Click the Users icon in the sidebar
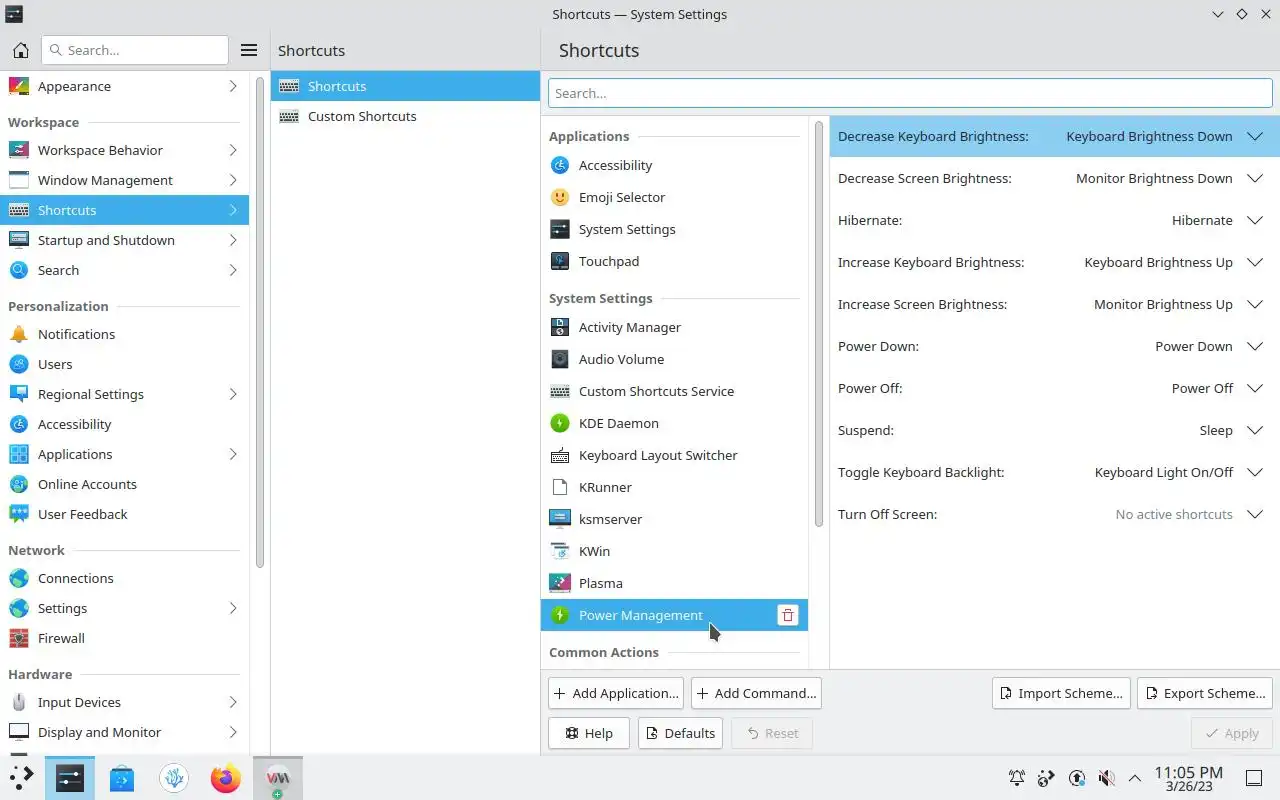The width and height of the screenshot is (1280, 800). click(x=19, y=364)
